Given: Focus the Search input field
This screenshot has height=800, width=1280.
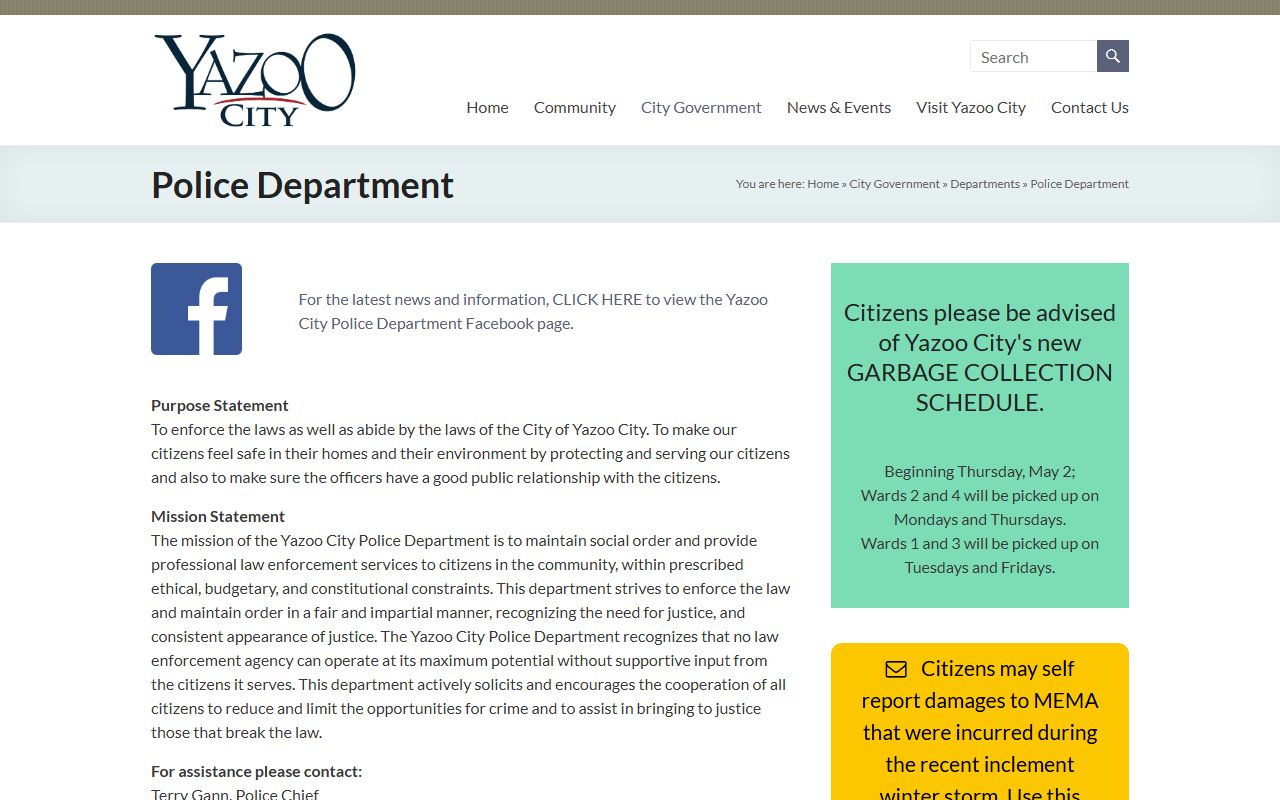Looking at the screenshot, I should tap(1033, 56).
